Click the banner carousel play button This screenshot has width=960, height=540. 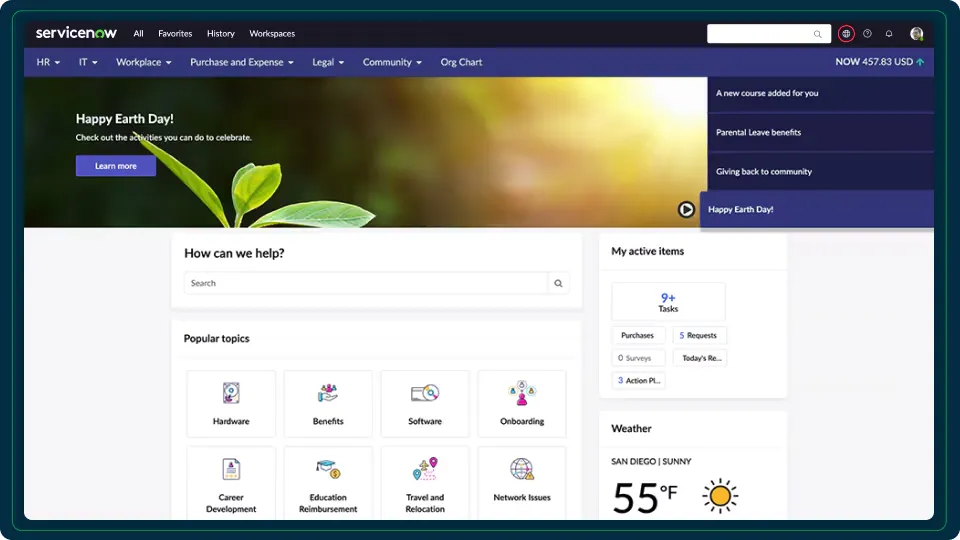pyautogui.click(x=686, y=209)
